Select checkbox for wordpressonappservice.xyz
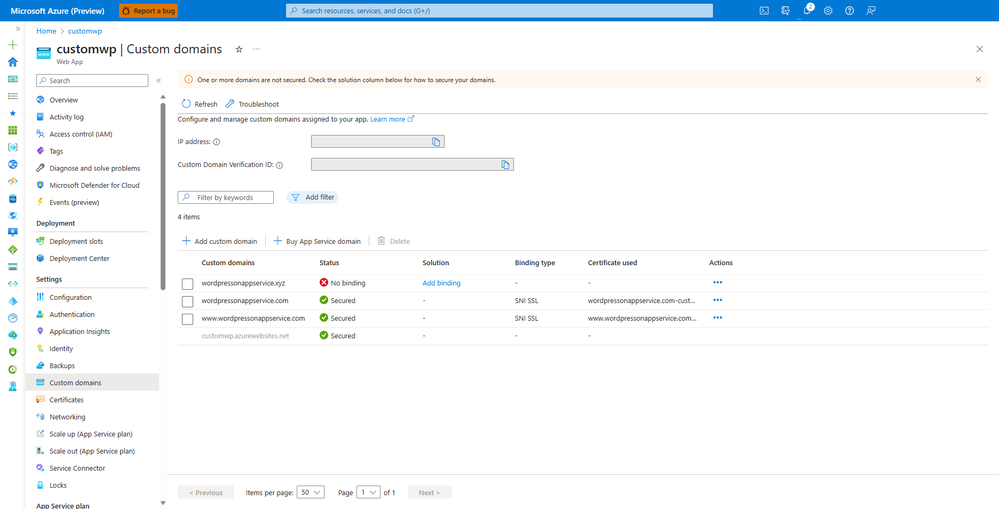 187,283
